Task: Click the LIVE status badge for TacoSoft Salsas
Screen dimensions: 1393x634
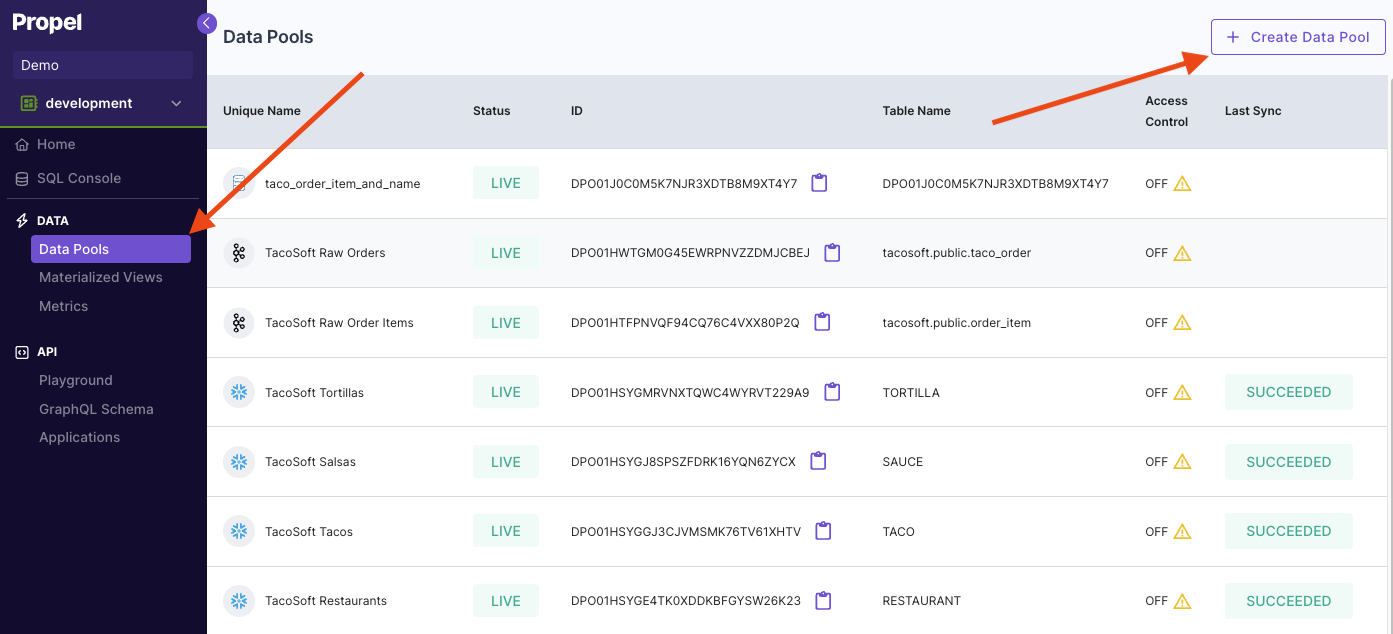Action: point(505,462)
